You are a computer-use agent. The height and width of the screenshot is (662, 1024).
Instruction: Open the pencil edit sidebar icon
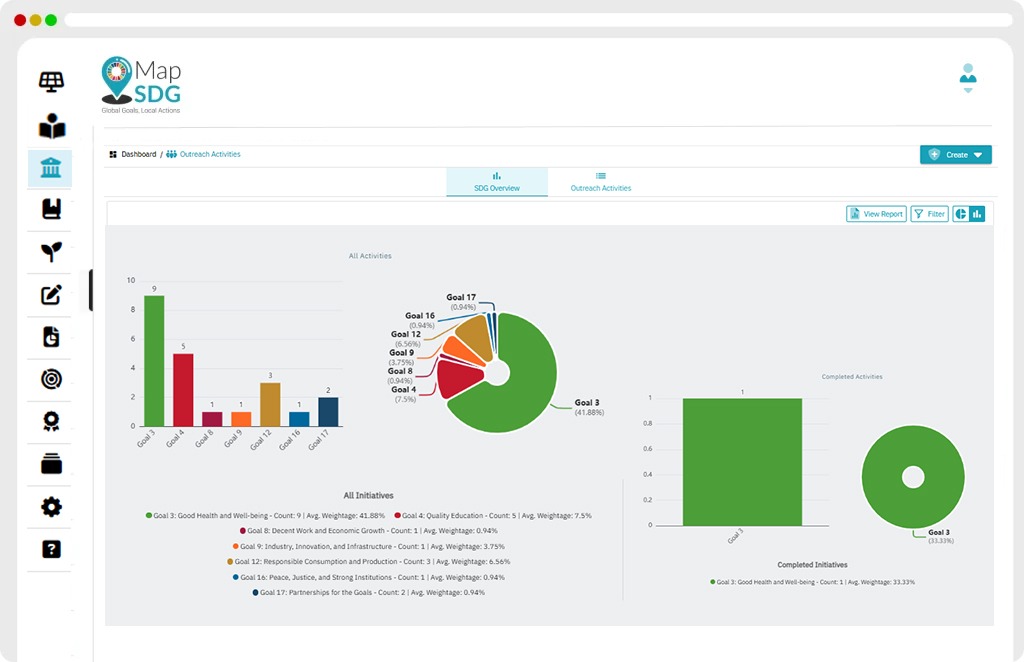[51, 294]
